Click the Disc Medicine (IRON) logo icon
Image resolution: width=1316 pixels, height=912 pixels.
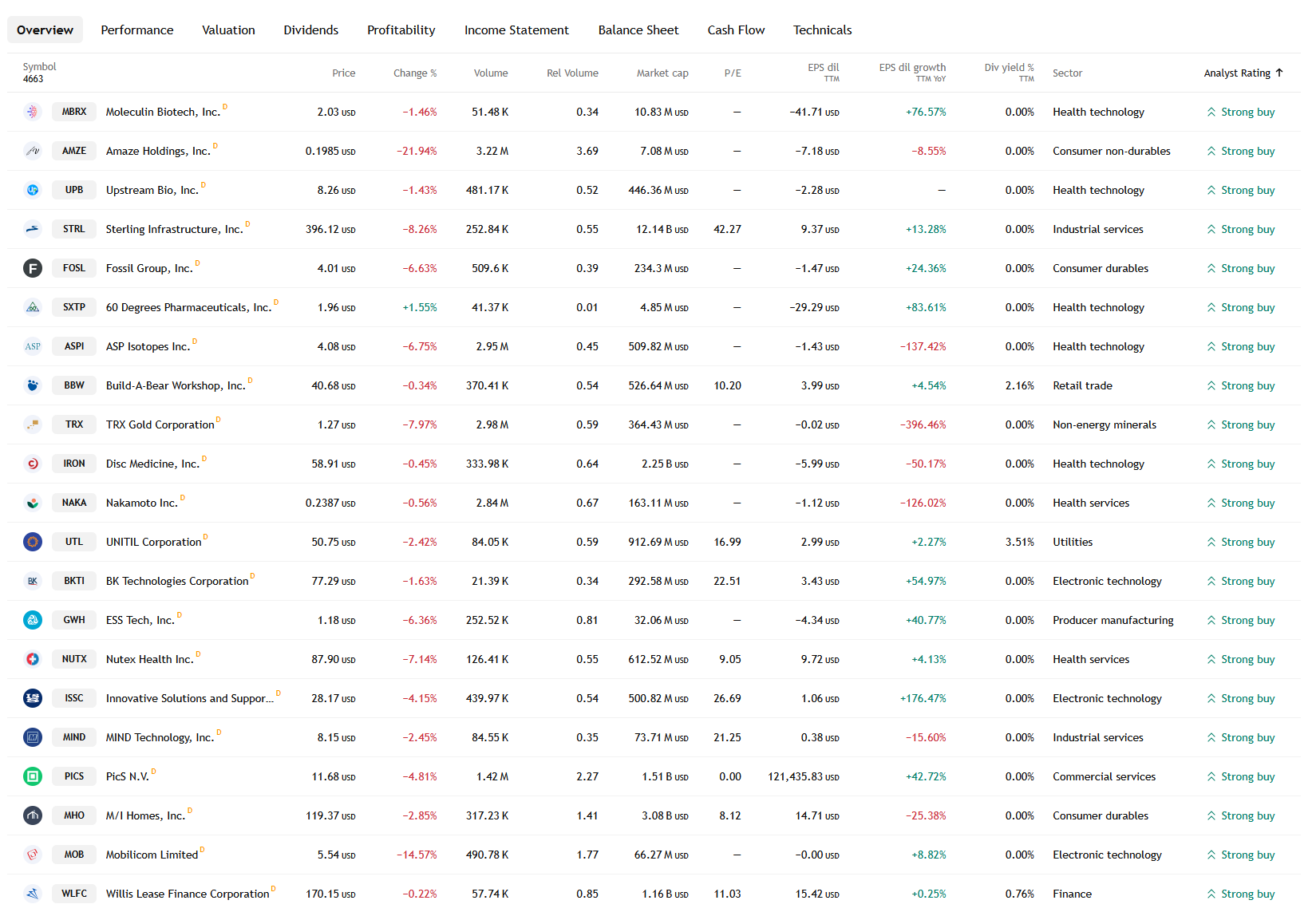pos(33,464)
